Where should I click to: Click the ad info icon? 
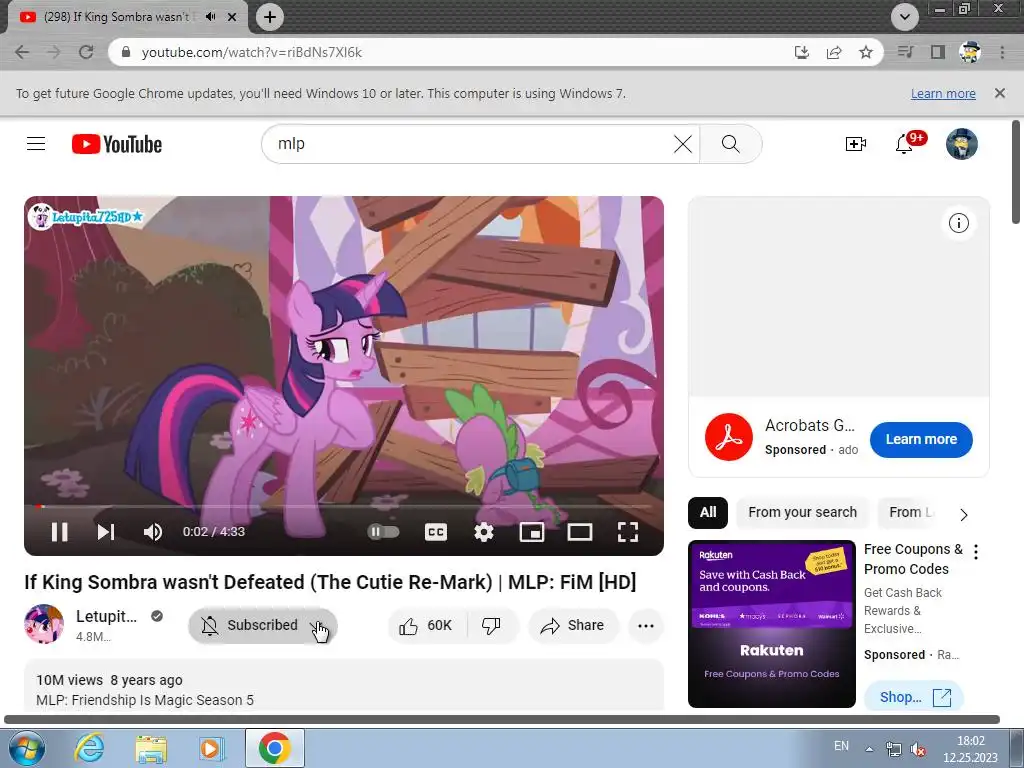[x=958, y=223]
